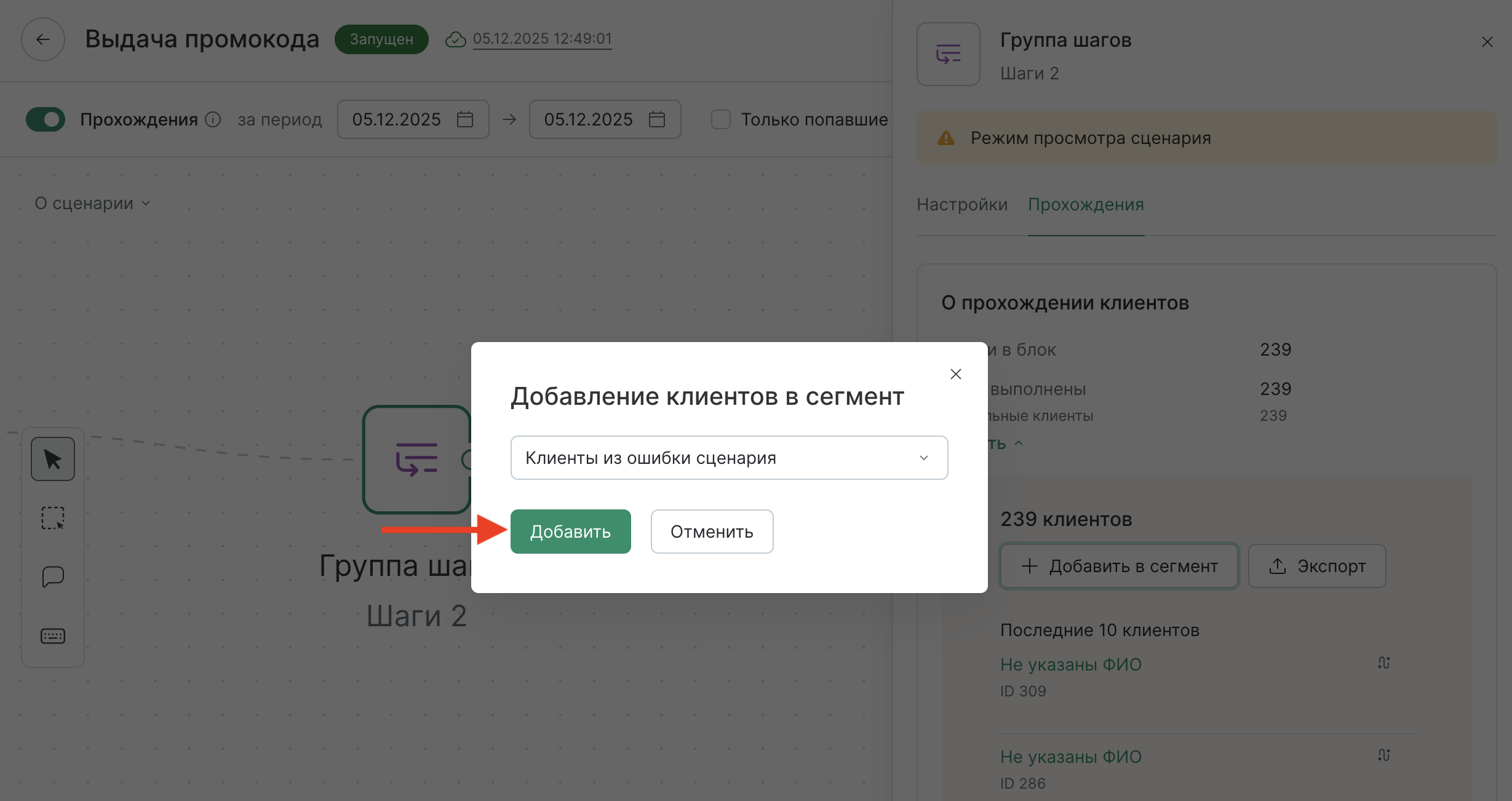Click the back arrow next to 'Выдача промокода'
Viewport: 1512px width, 801px height.
click(x=42, y=39)
